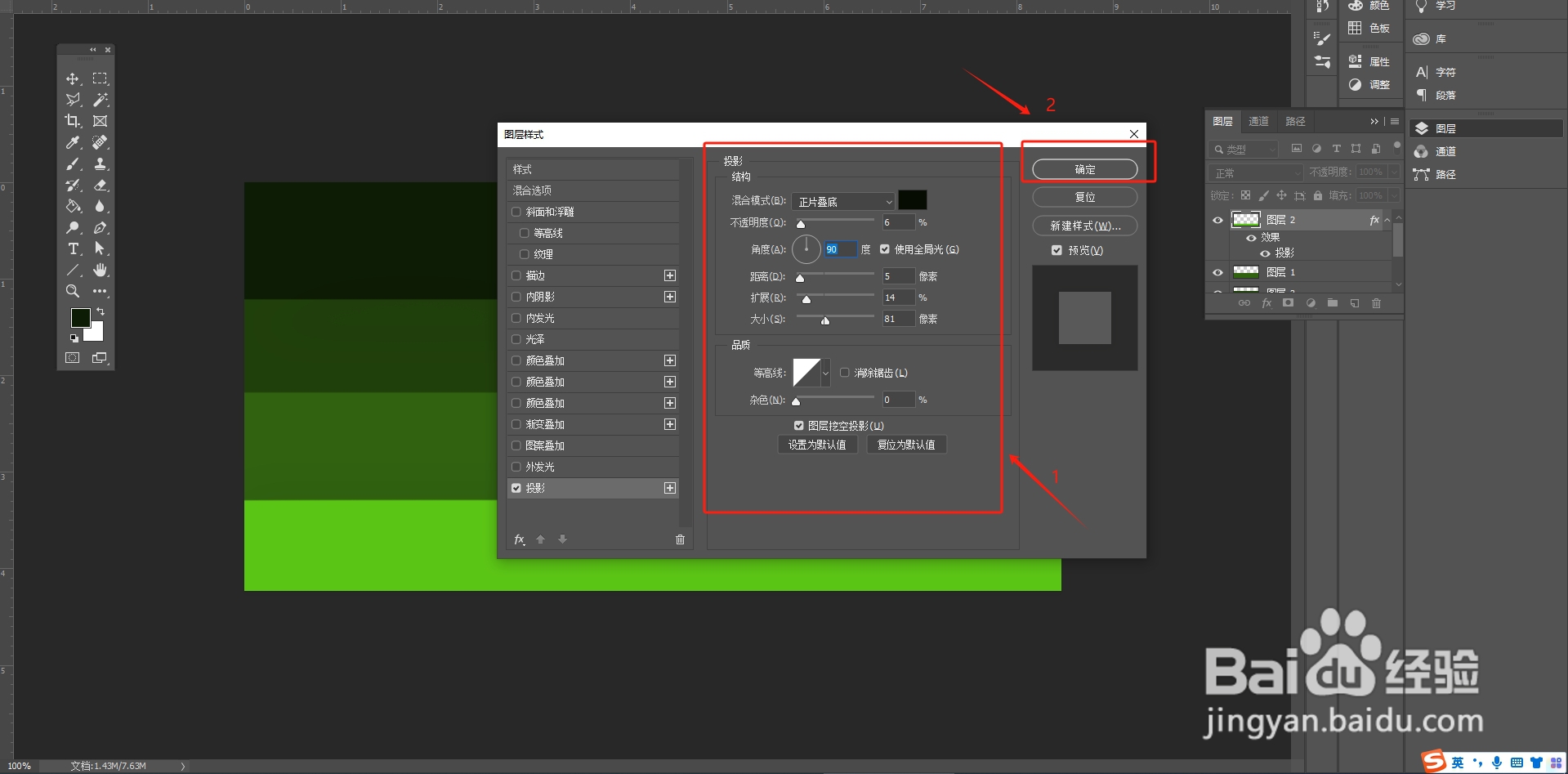Image resolution: width=1568 pixels, height=774 pixels.
Task: Toggle Quick Mask mode in toolbox
Action: (73, 358)
